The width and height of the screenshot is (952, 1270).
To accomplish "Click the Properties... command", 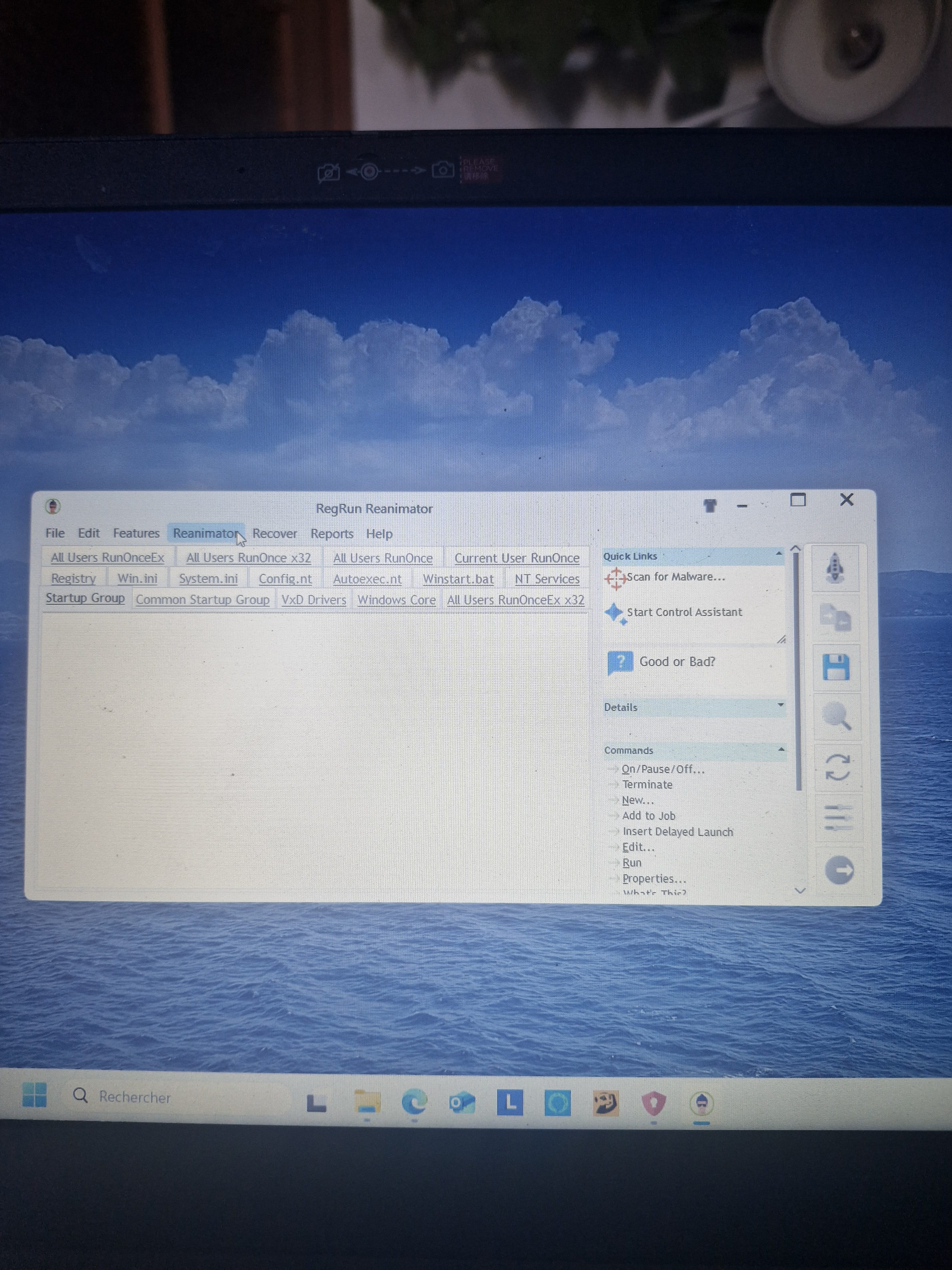I will tap(654, 879).
